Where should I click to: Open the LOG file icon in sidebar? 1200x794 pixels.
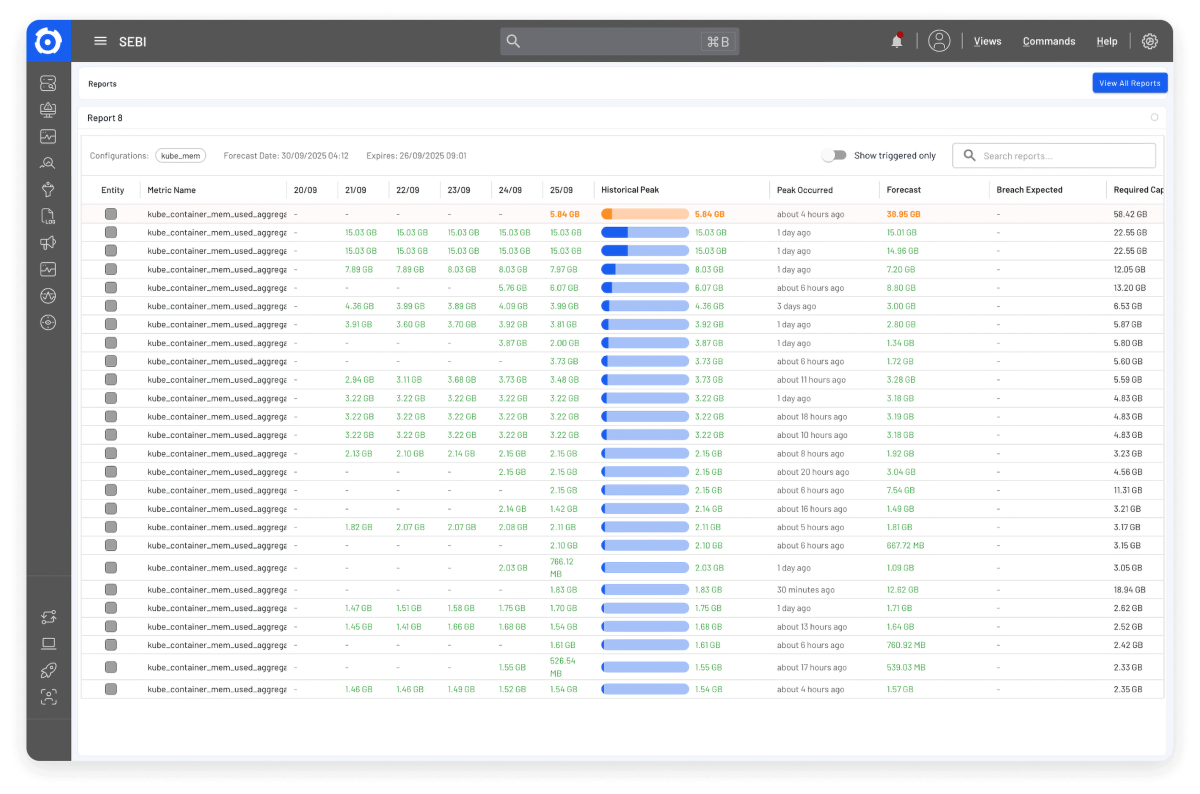(48, 215)
